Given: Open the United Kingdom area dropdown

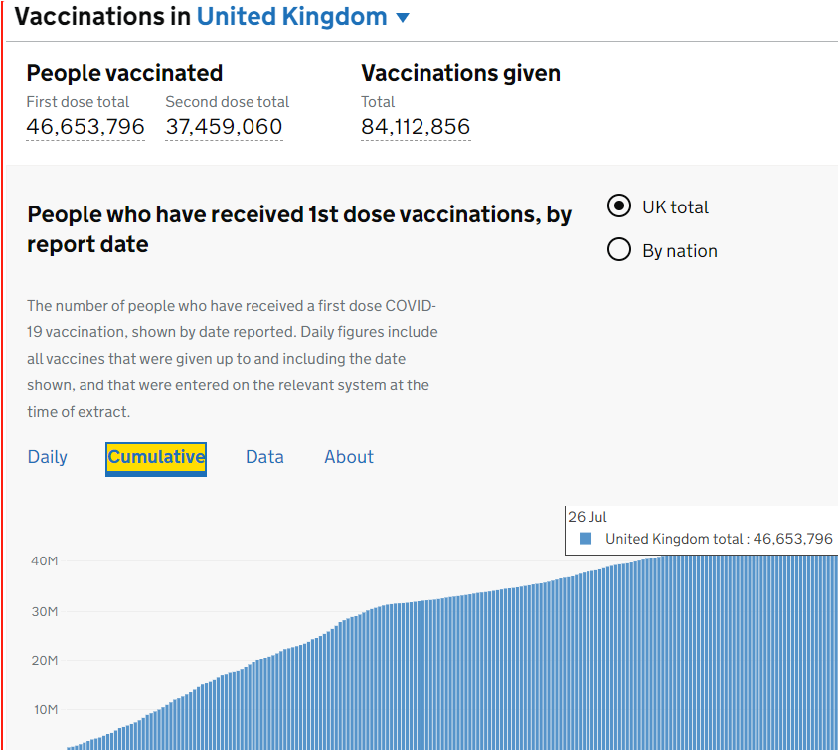Looking at the screenshot, I should click(303, 17).
